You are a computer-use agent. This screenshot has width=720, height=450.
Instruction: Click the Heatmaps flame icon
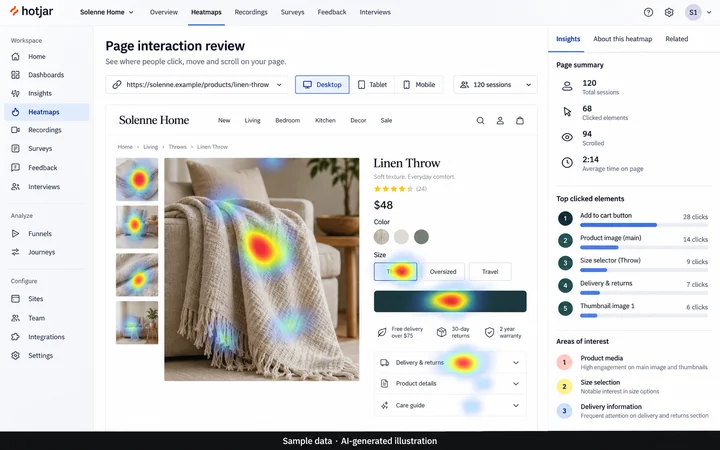(16, 112)
